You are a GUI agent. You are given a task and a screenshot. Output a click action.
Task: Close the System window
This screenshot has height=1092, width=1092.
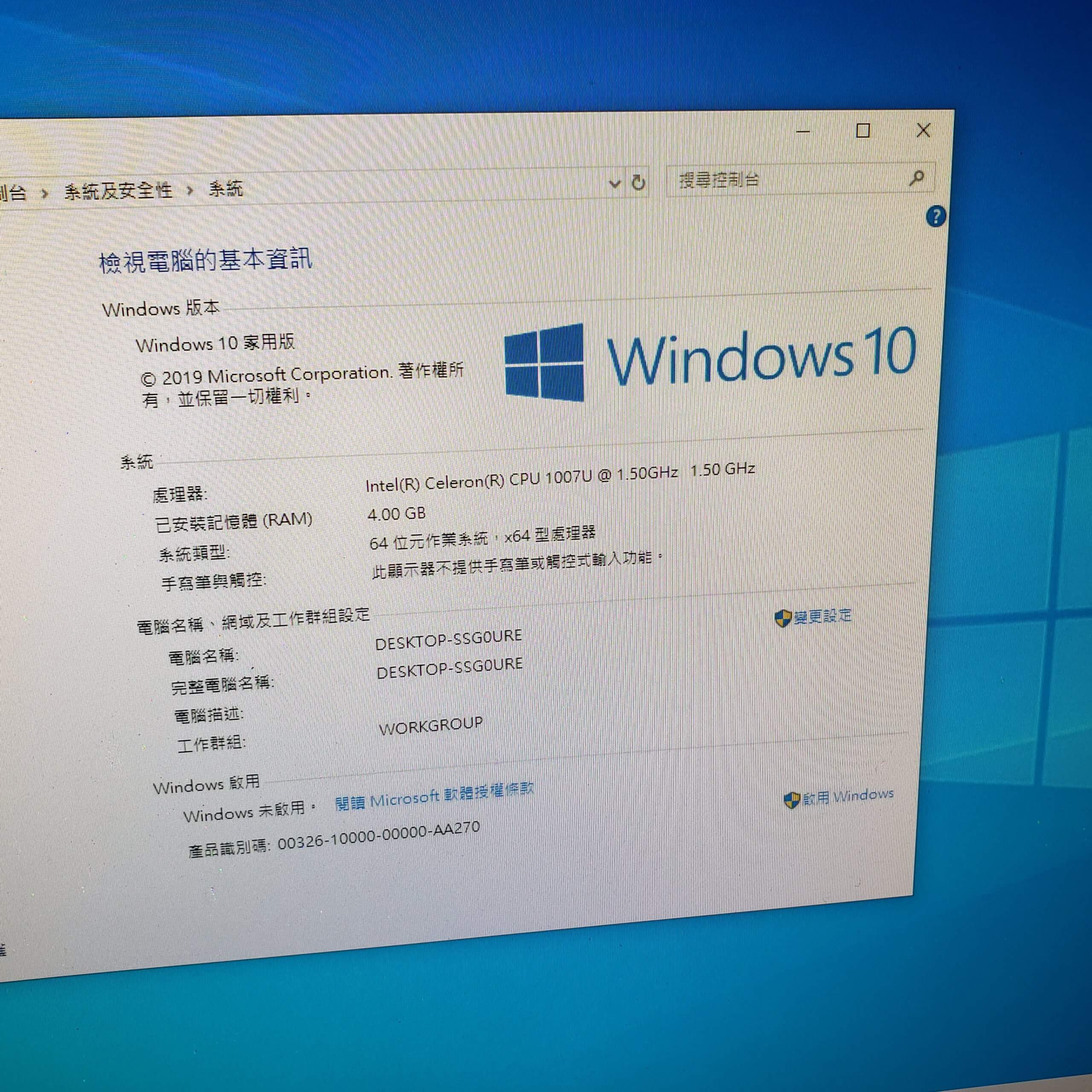click(923, 130)
